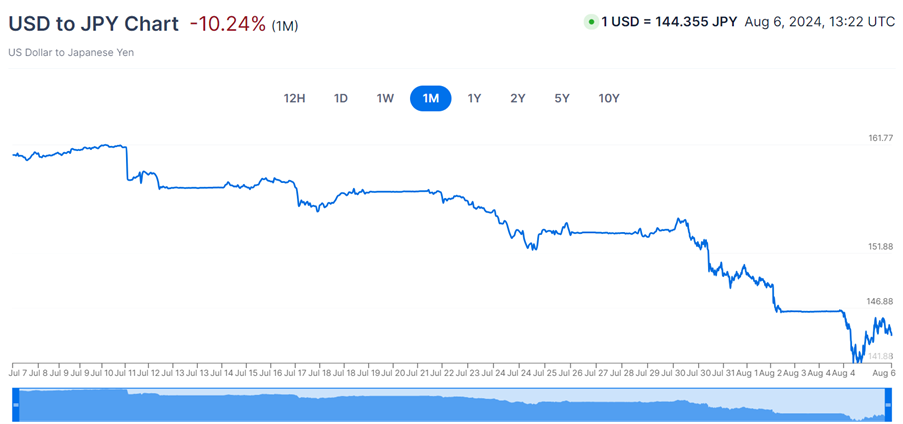Switch chart to 1D range

pos(341,98)
